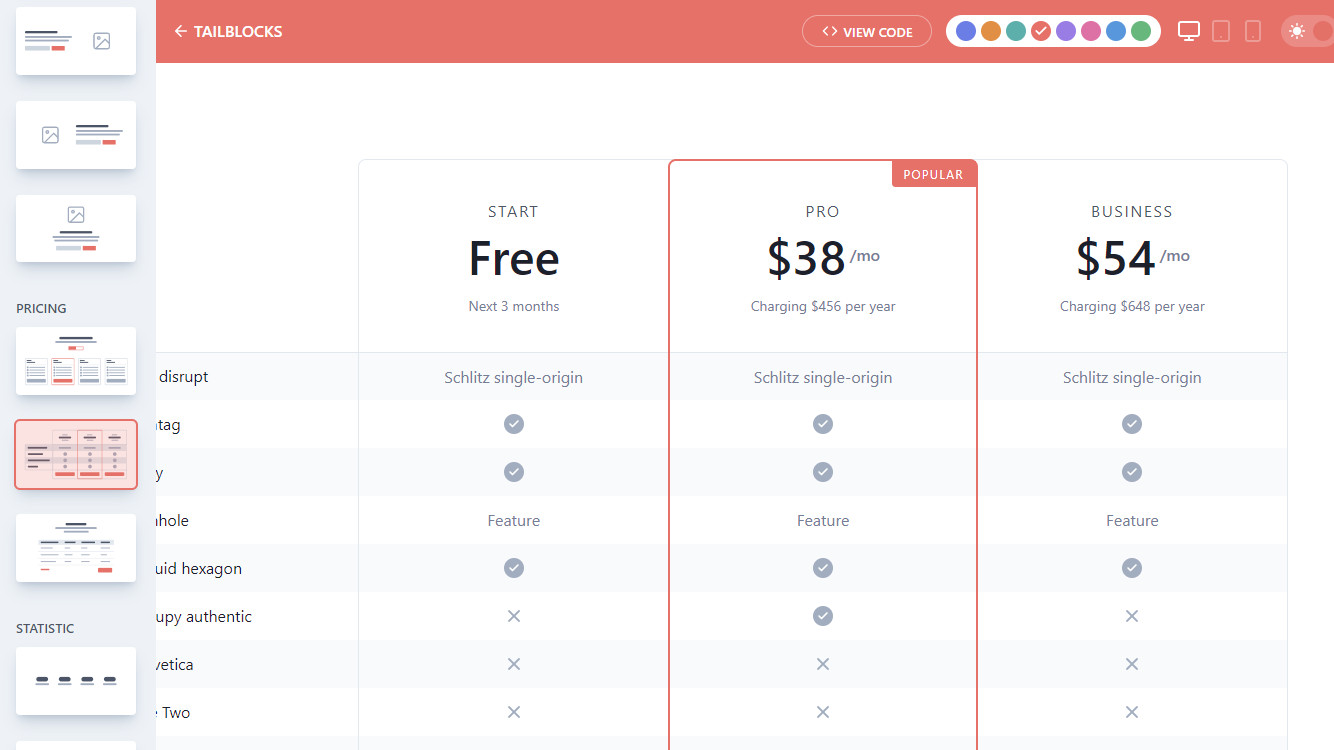Open the VIEW CODE button
1334x750 pixels.
867,31
